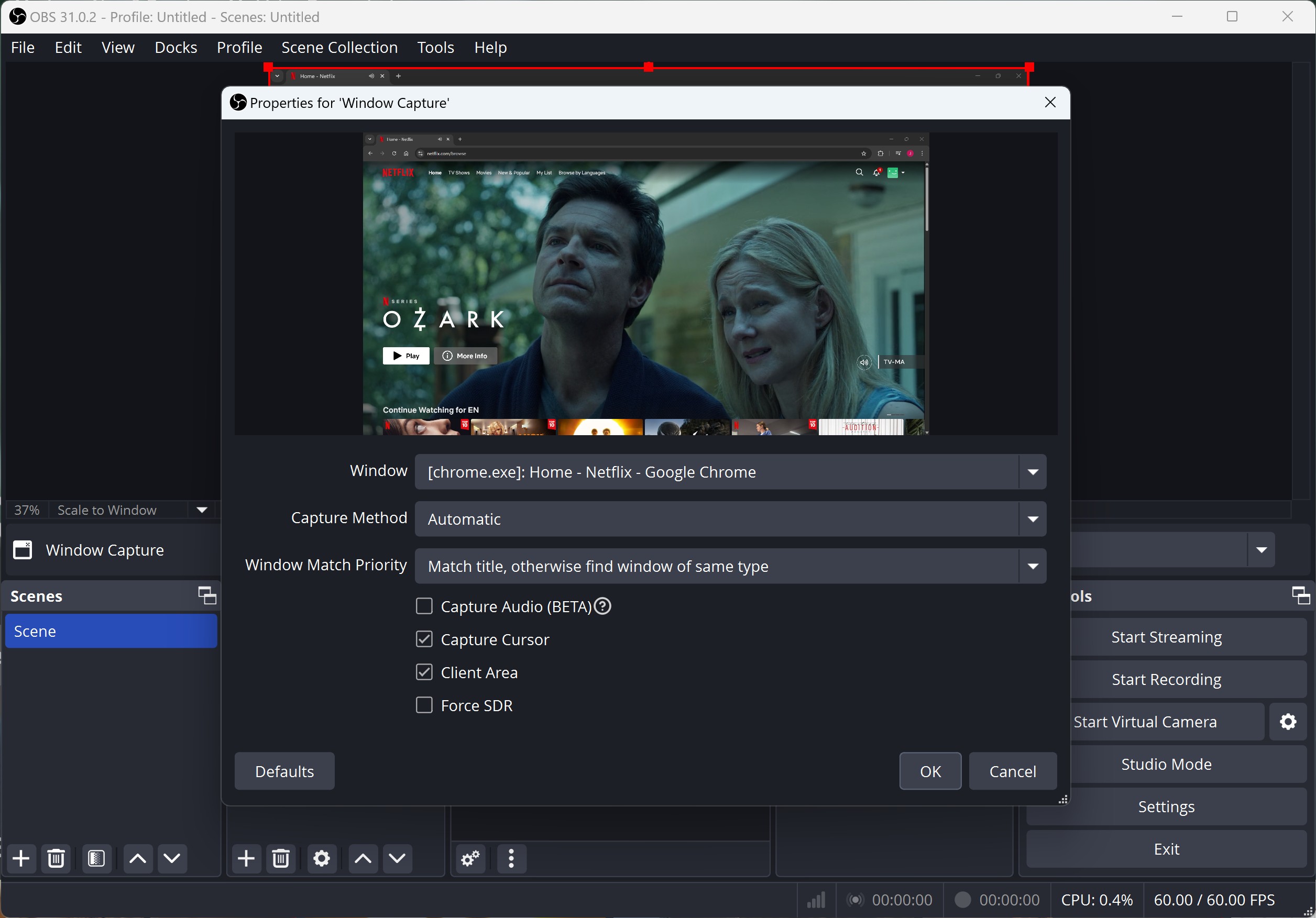Enable Force SDR checkbox
This screenshot has width=1316, height=918.
(x=424, y=705)
